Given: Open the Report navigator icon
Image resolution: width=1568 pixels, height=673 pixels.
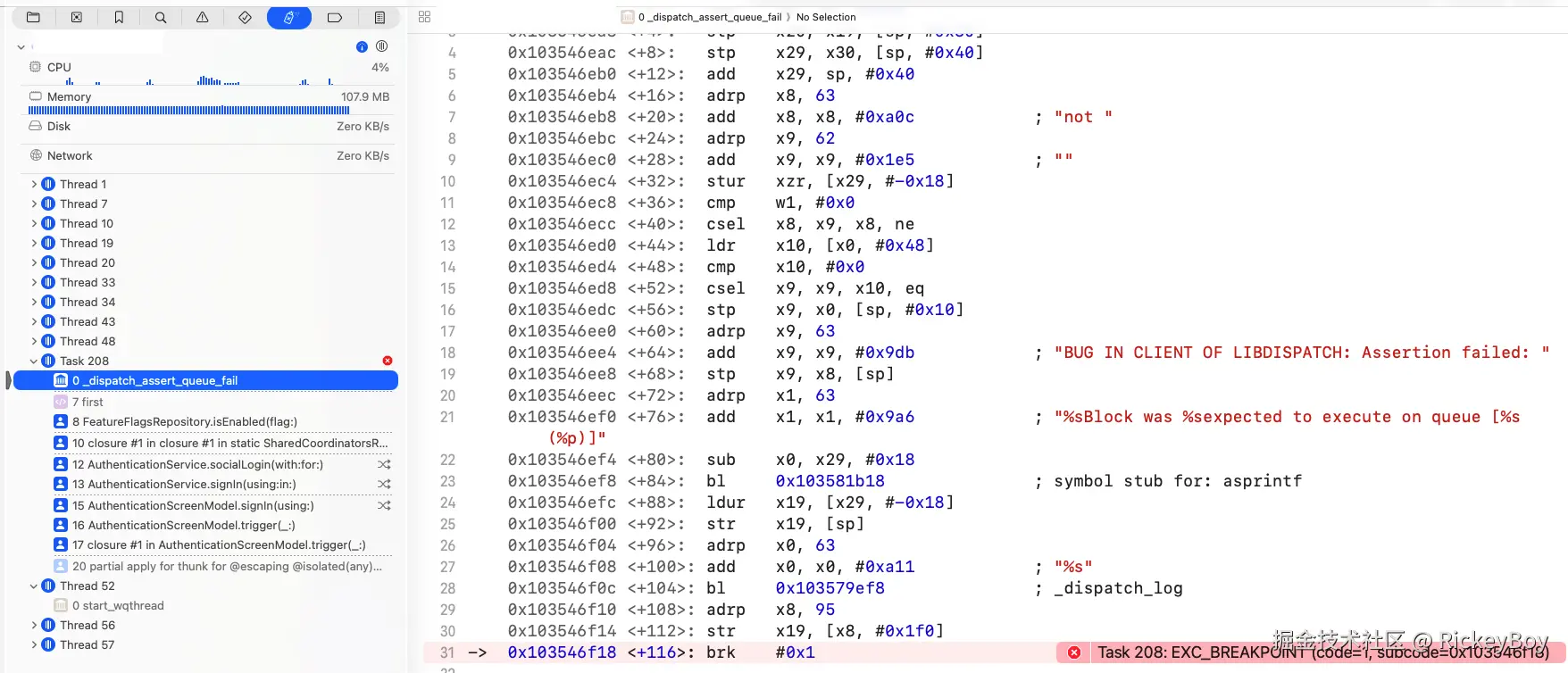Looking at the screenshot, I should click(x=379, y=17).
